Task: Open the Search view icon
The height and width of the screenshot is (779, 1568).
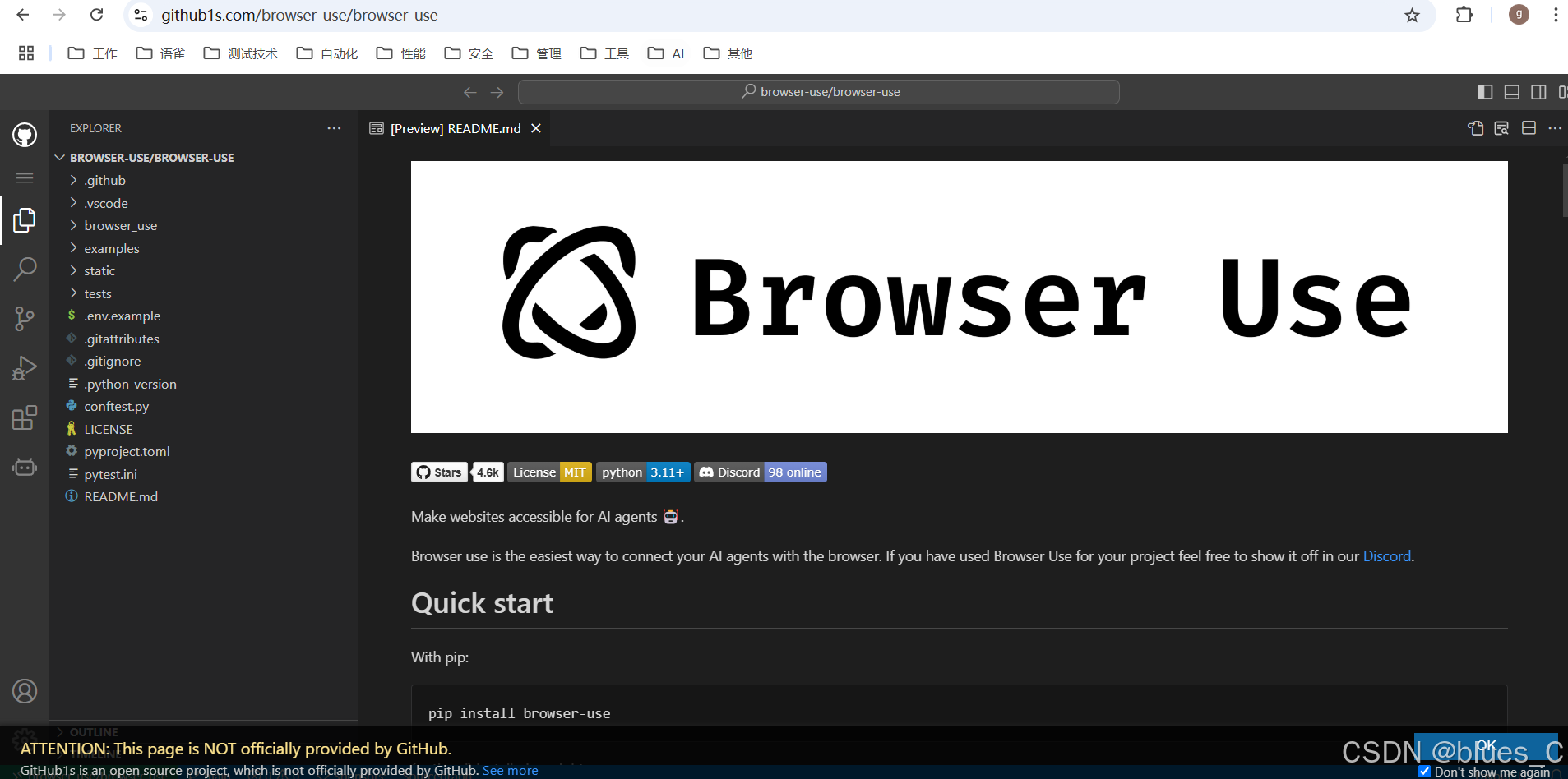Action: tap(25, 269)
